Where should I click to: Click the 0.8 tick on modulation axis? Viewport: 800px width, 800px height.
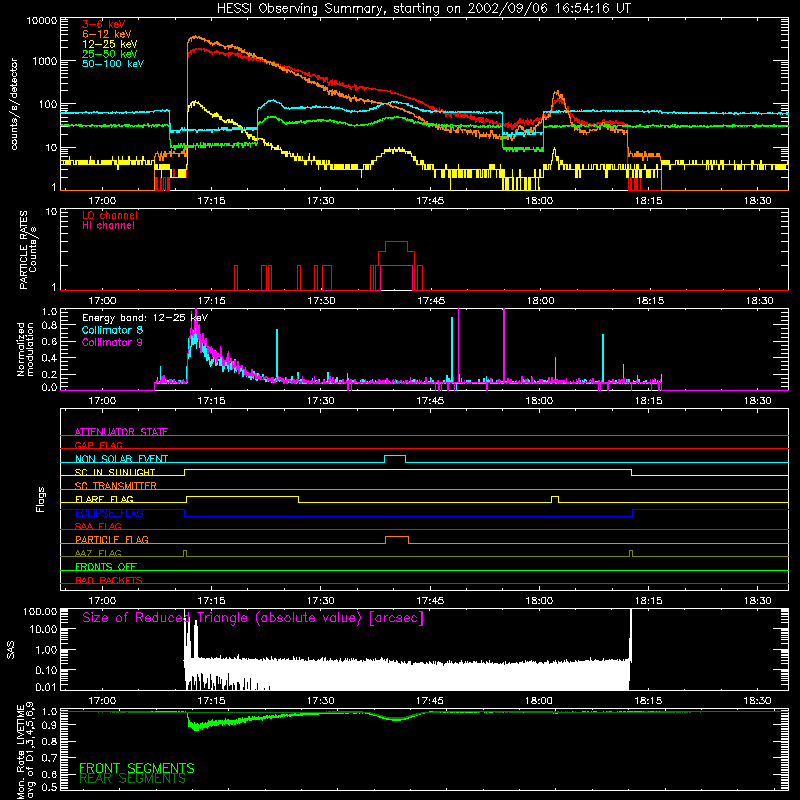[x=49, y=327]
